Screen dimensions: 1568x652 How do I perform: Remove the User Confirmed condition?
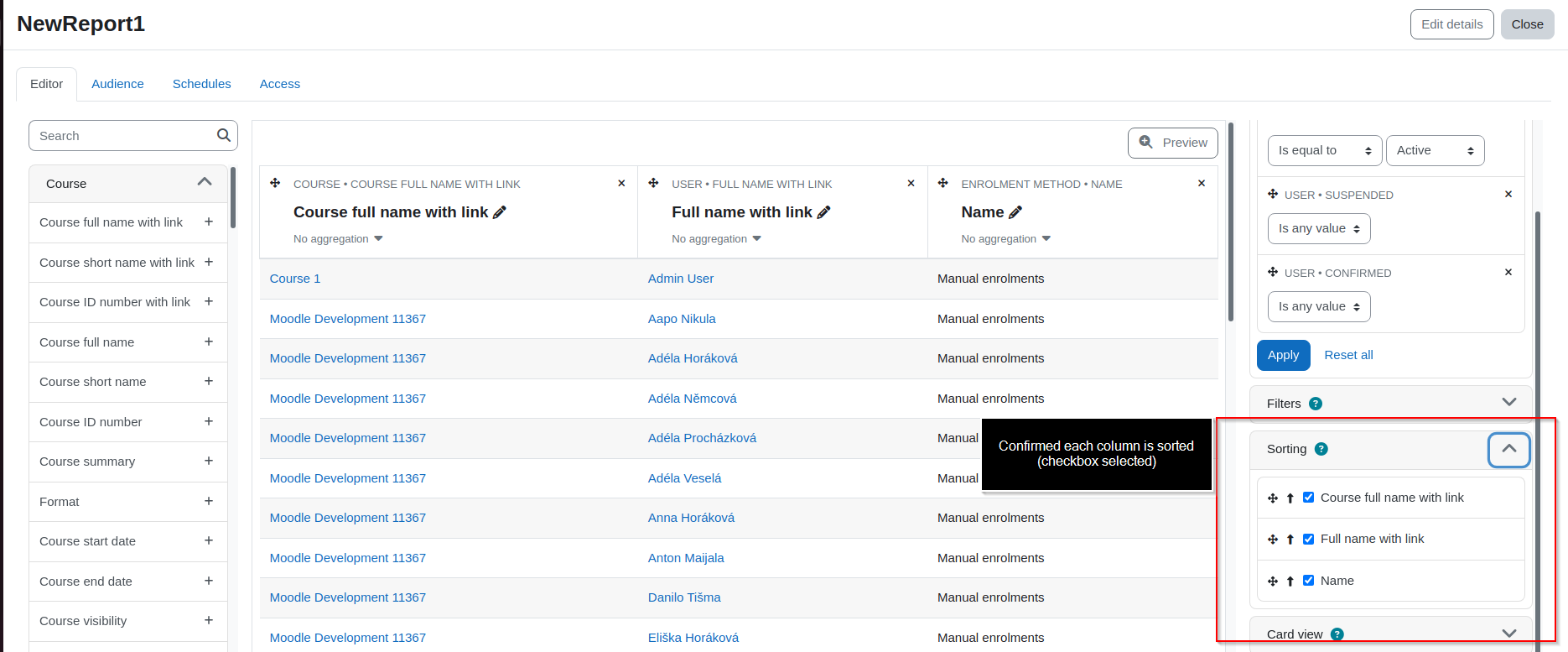[1508, 272]
